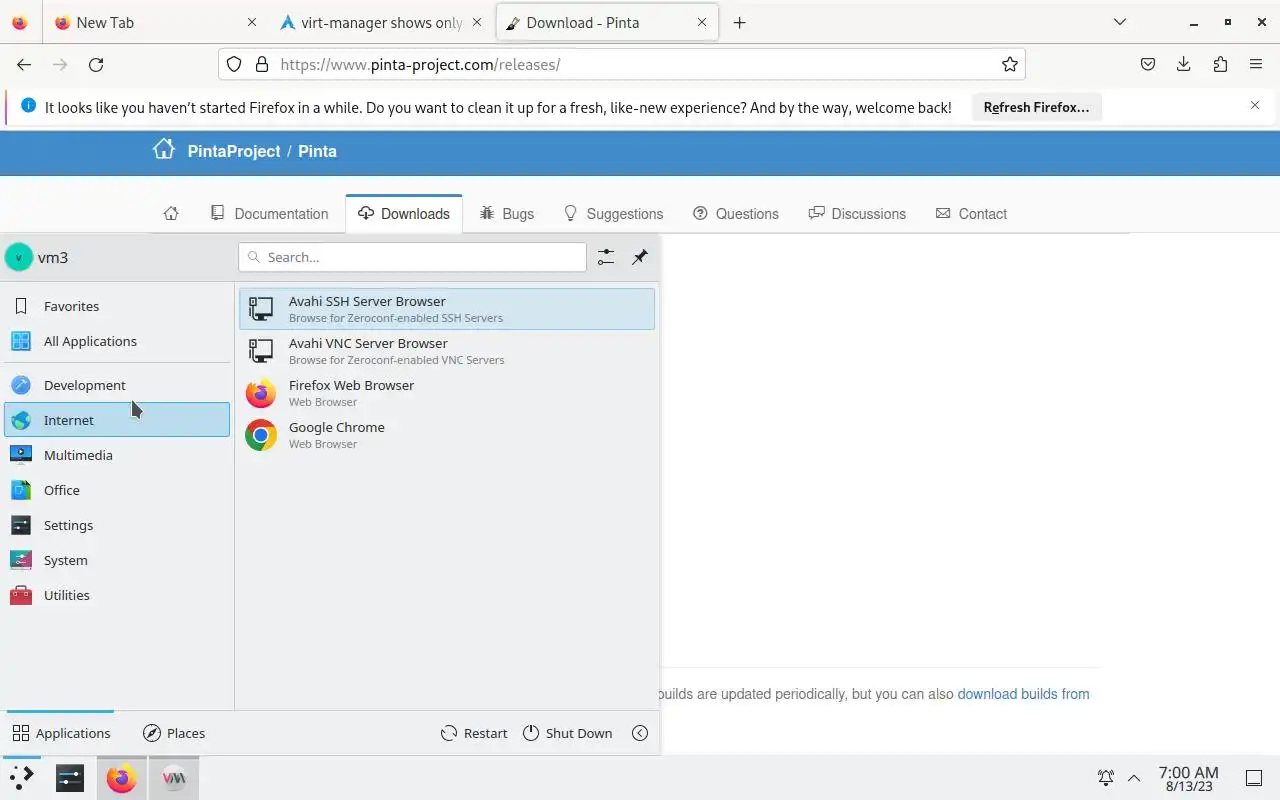Go back in the browser
This screenshot has width=1280, height=800.
point(24,64)
